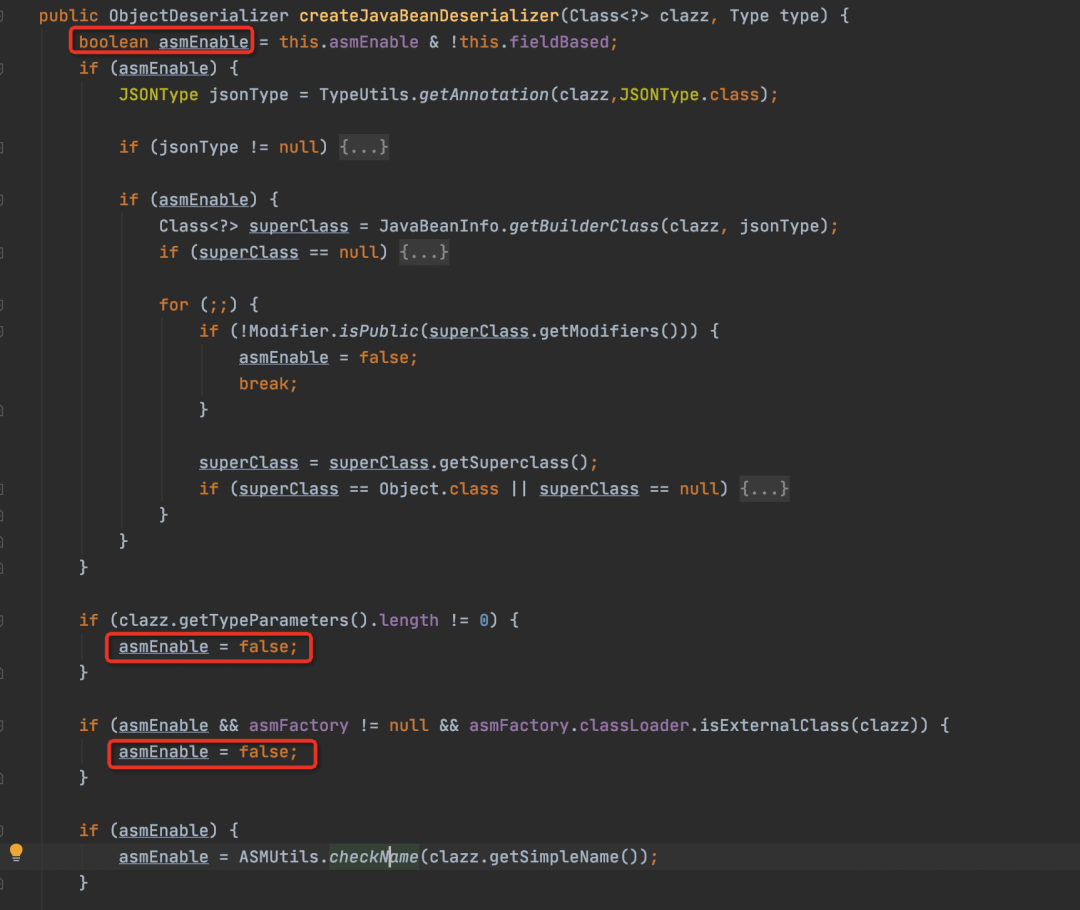The image size is (1080, 910).
Task: Click false in assignment above break
Action: click(x=384, y=358)
